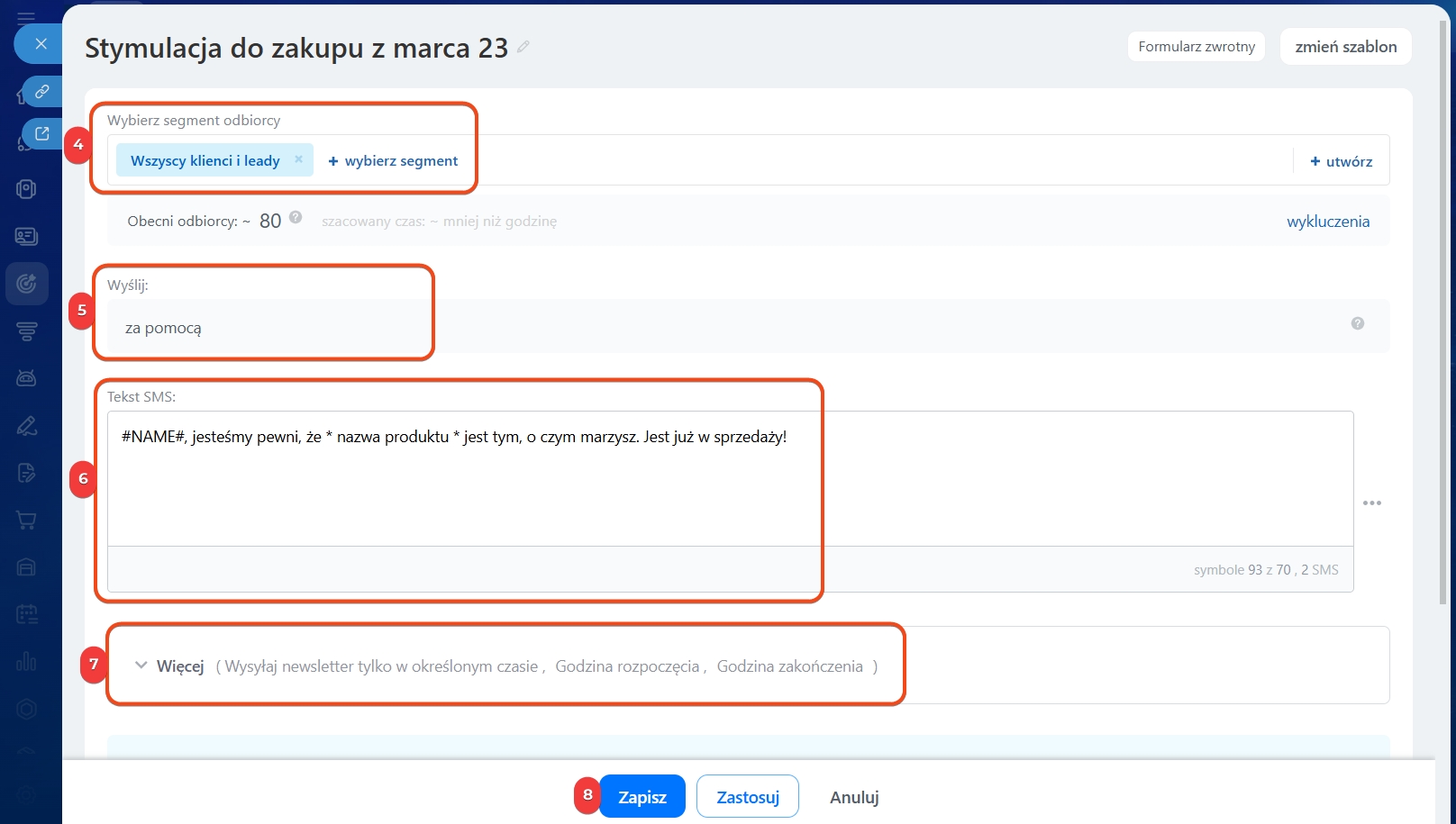This screenshot has height=824, width=1456.
Task: Click the 'Formularz zwrotny' button
Action: 1196,47
